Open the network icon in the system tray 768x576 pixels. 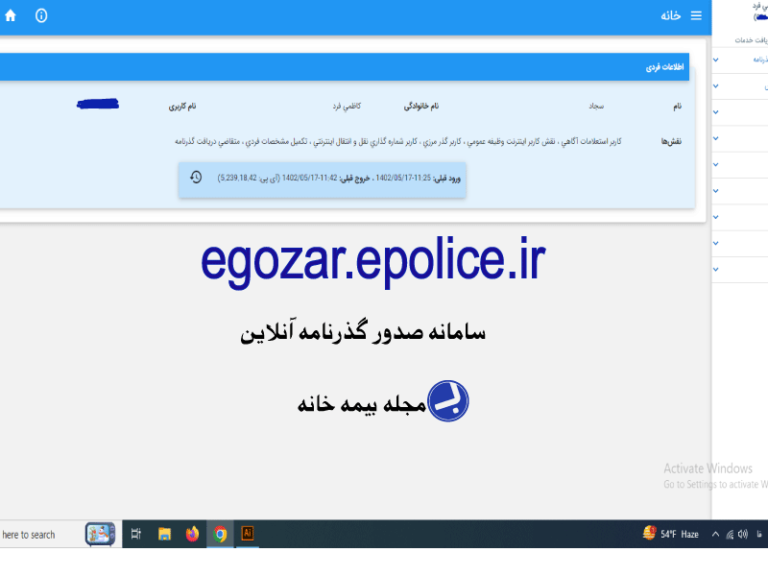point(730,534)
